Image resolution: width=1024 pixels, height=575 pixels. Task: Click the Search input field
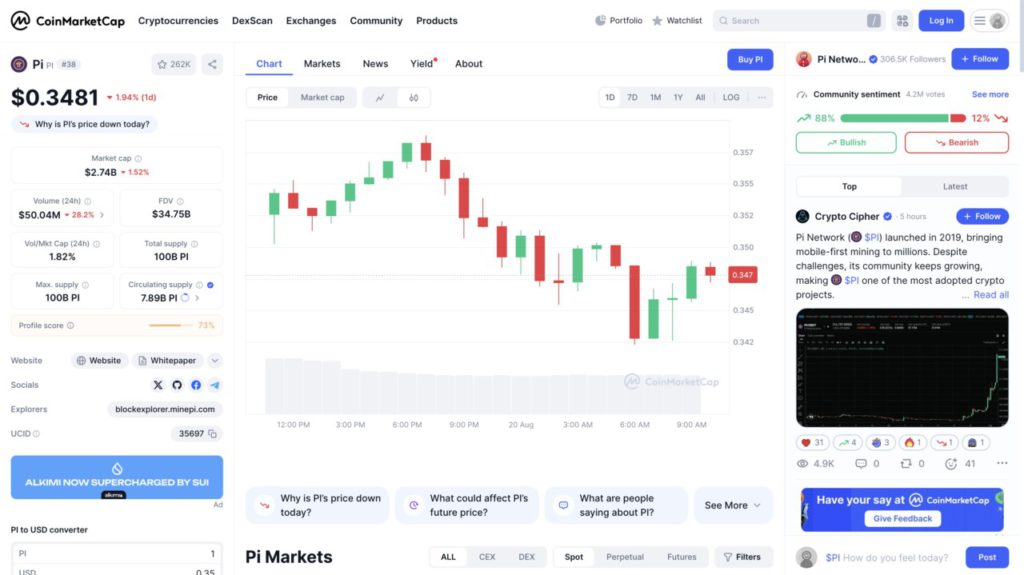tap(797, 20)
